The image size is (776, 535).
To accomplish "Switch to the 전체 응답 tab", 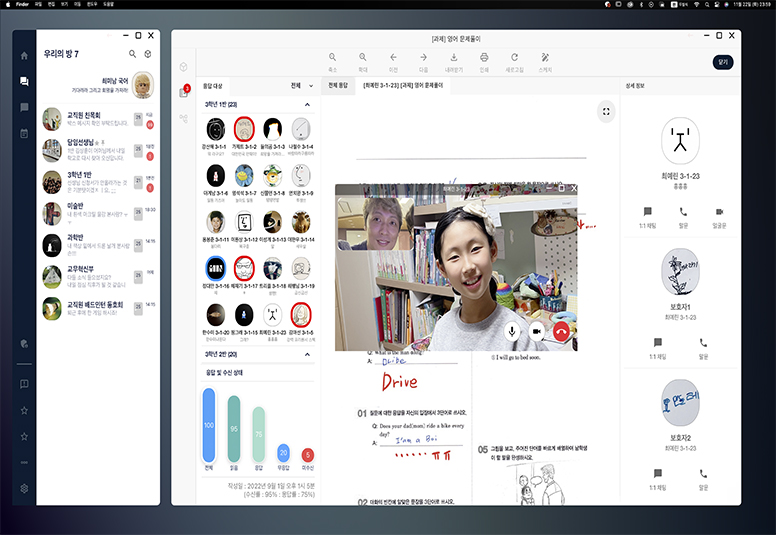I will pyautogui.click(x=339, y=86).
